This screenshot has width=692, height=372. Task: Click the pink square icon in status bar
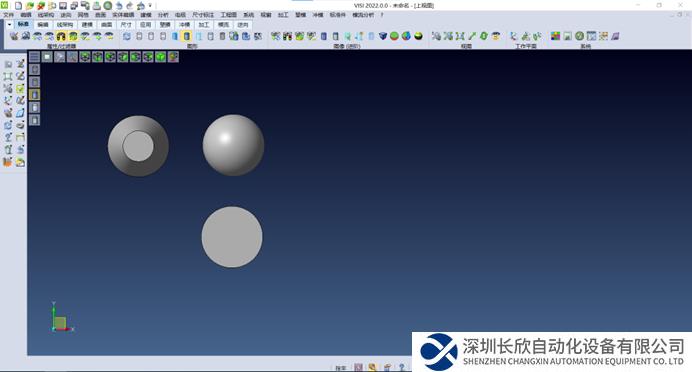click(359, 367)
